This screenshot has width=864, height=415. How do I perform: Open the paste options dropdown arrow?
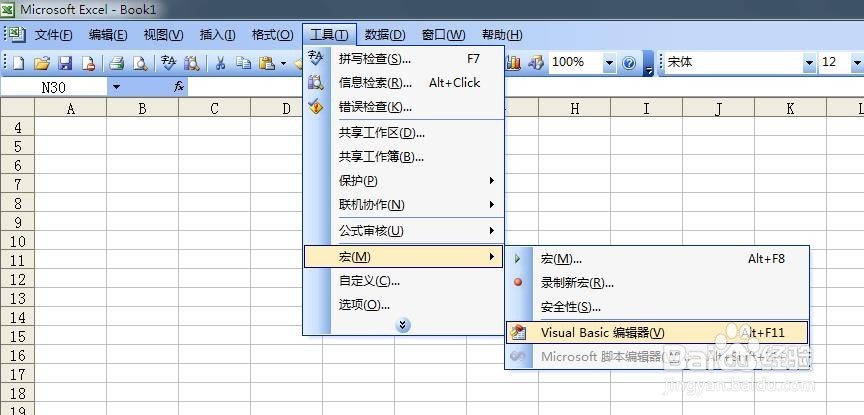coord(283,63)
